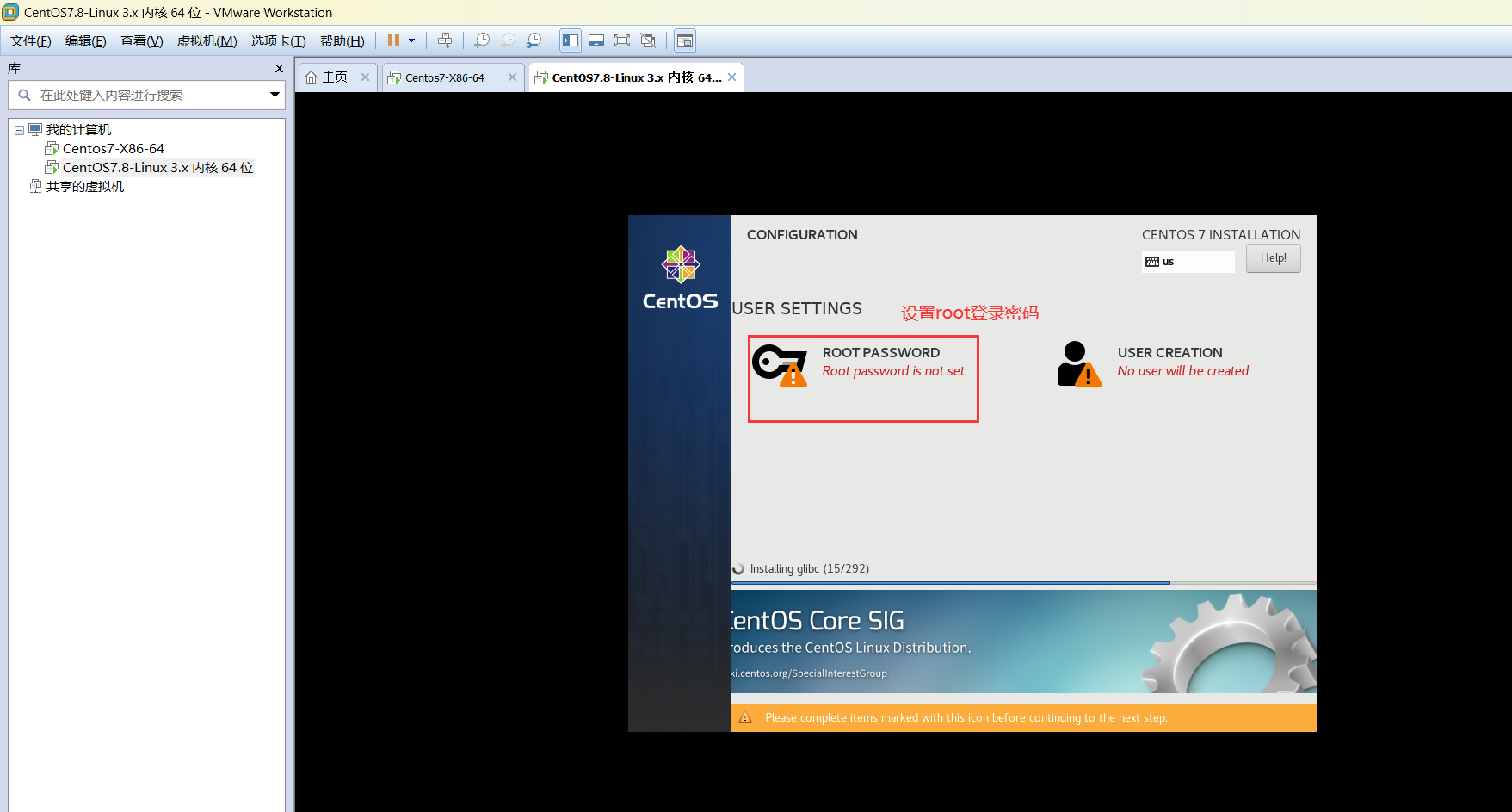Viewport: 1512px width, 812px height.
Task: Click the warning icon in the orange bar
Action: 746,717
